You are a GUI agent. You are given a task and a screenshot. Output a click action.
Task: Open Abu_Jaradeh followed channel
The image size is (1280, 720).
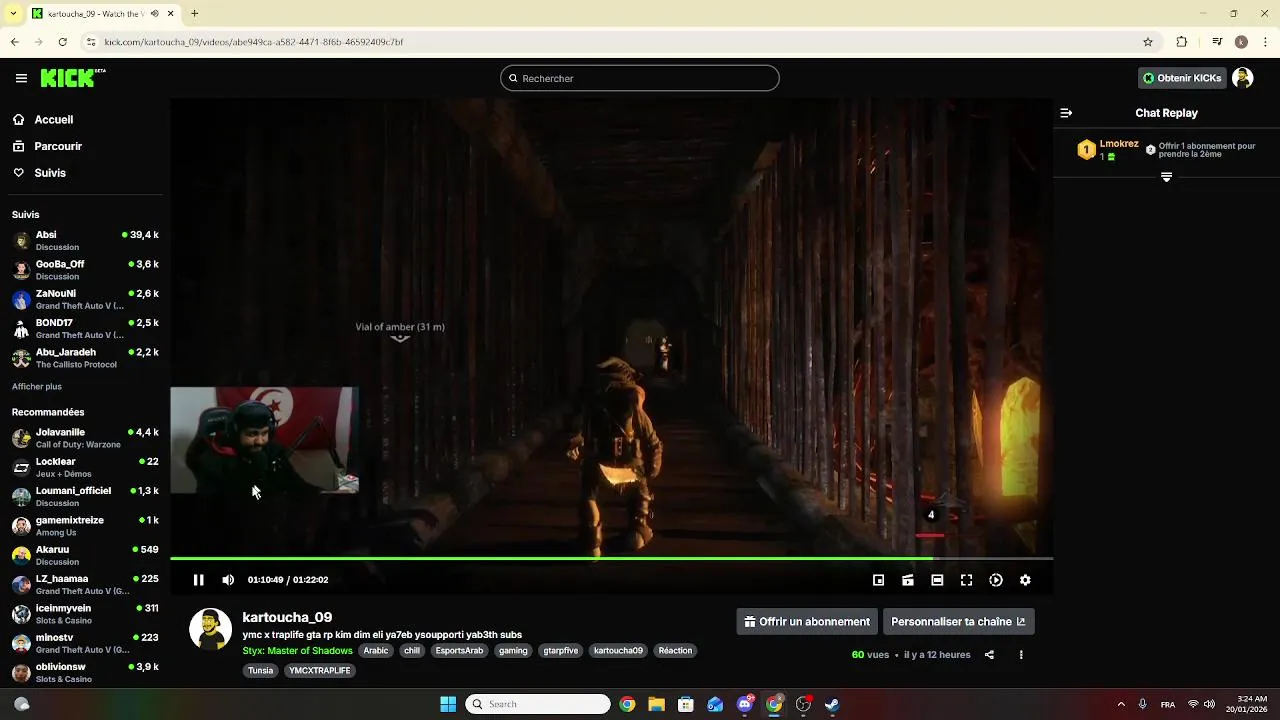85,358
